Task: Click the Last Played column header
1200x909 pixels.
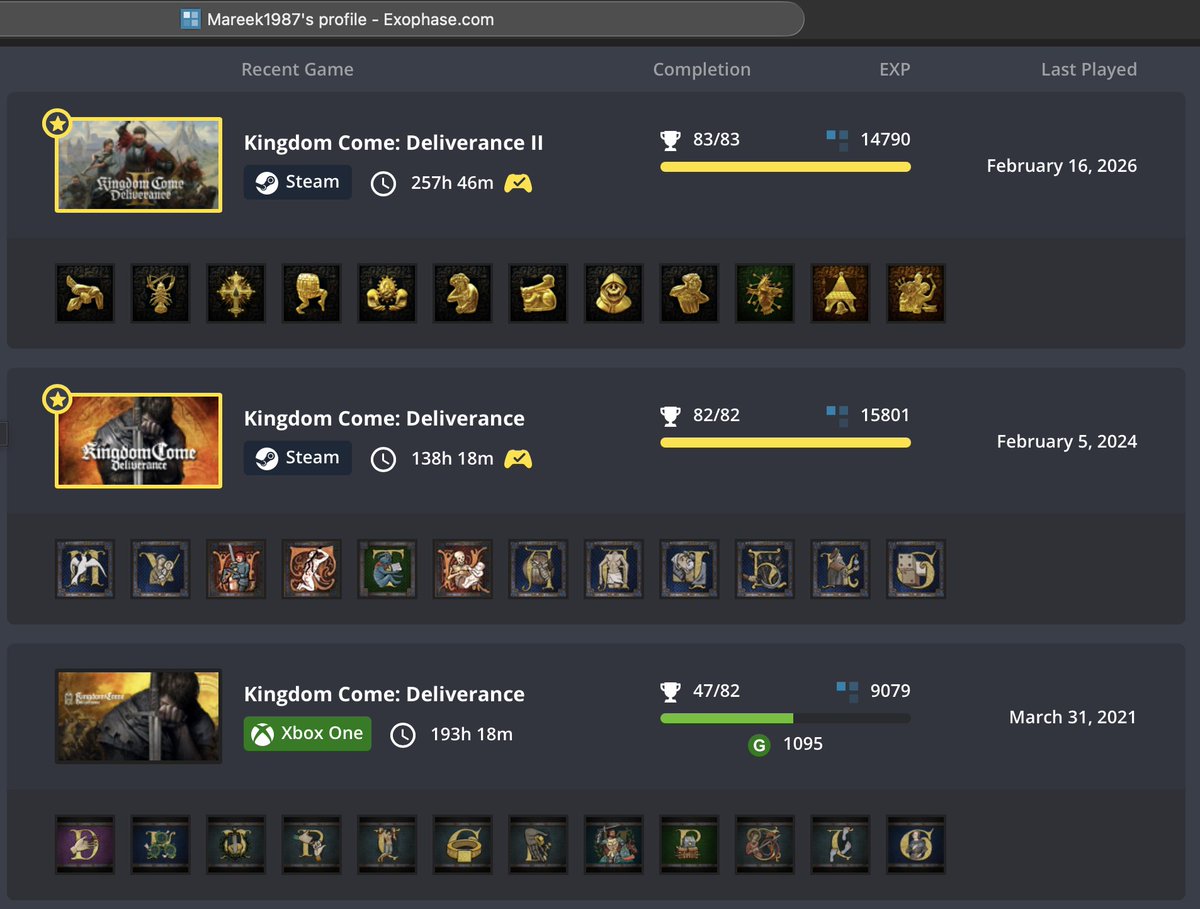Action: (1089, 70)
